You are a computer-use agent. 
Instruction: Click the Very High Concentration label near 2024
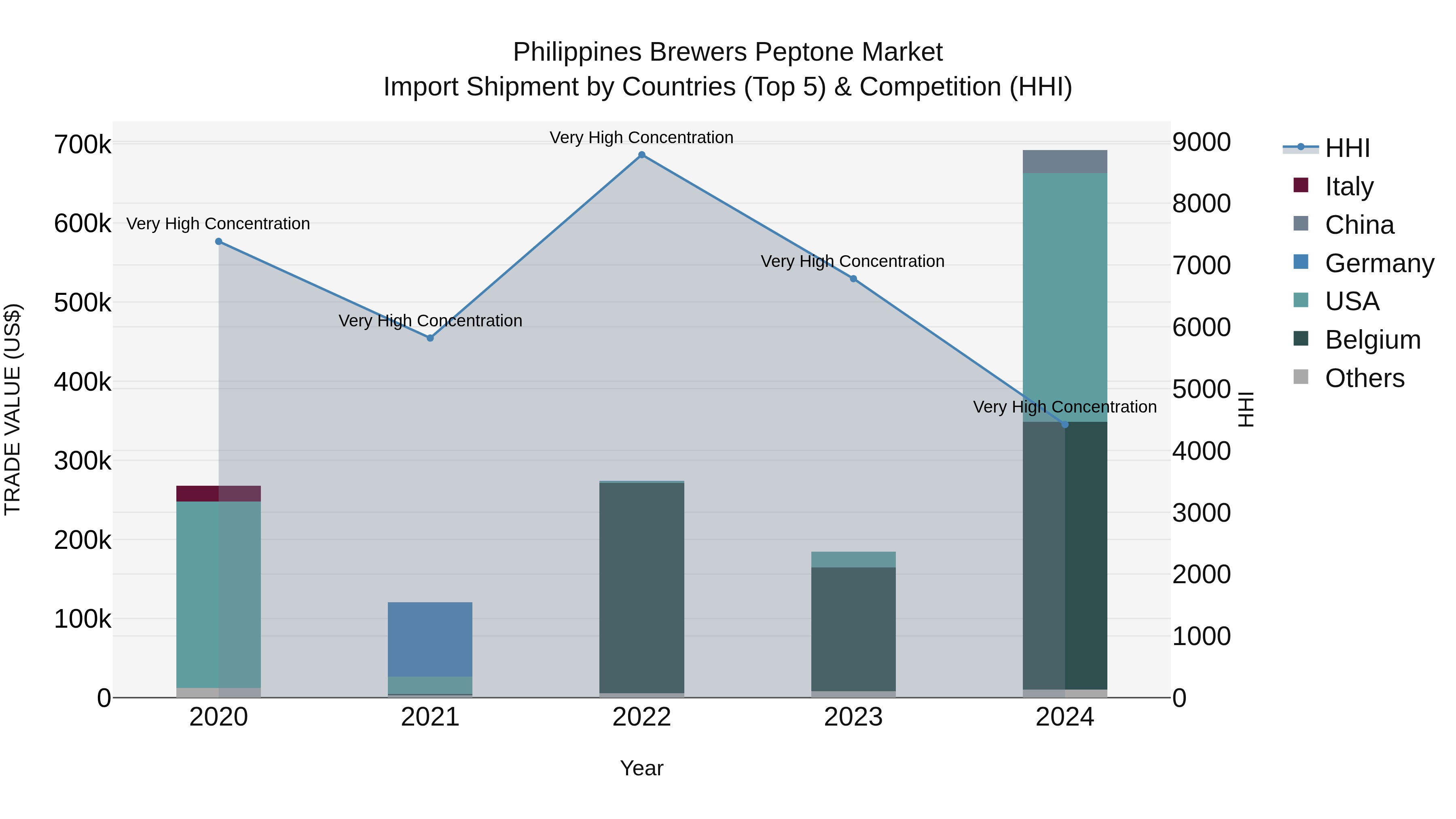[1065, 407]
